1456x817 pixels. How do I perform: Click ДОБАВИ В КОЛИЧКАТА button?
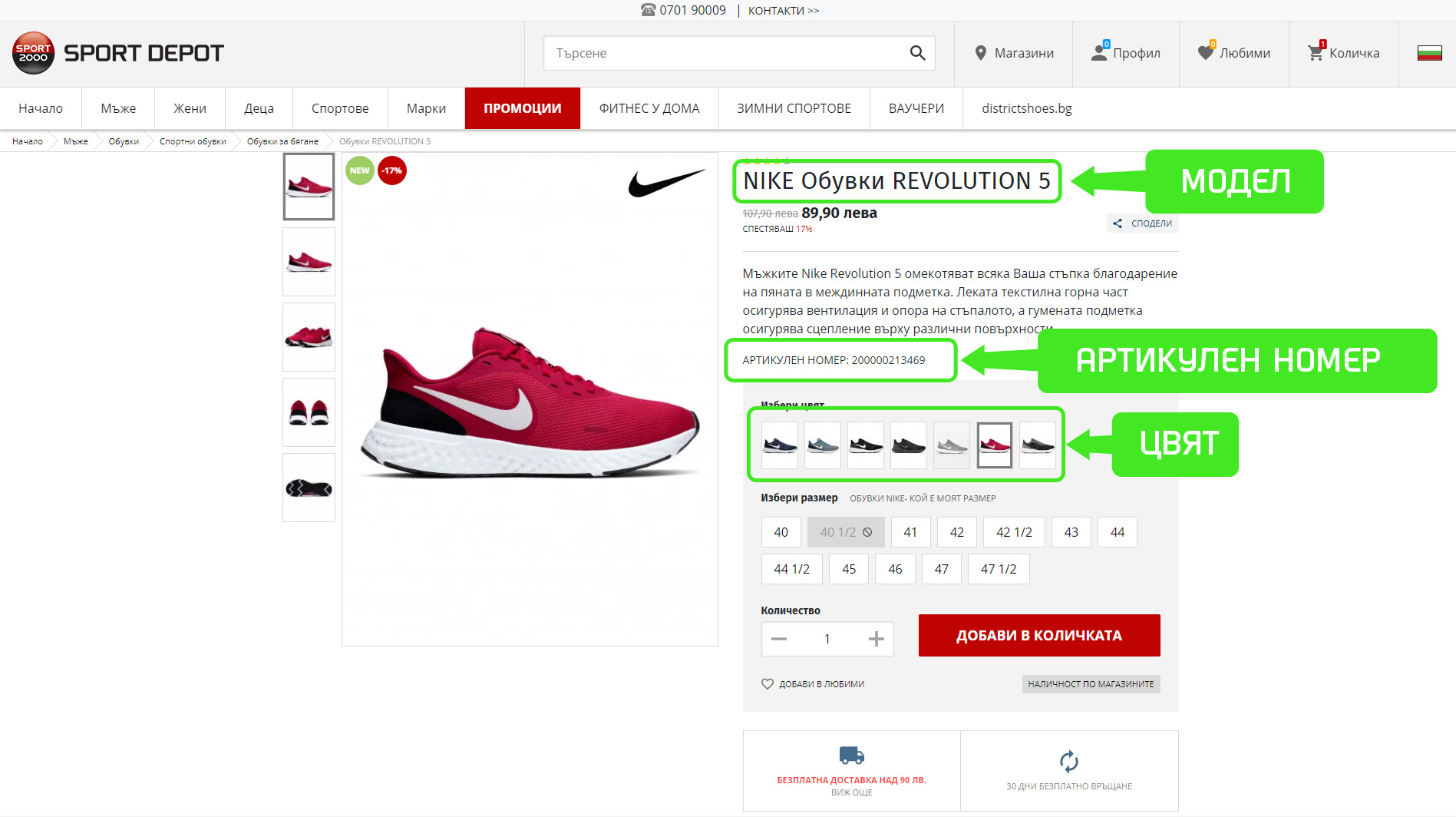pos(1039,635)
